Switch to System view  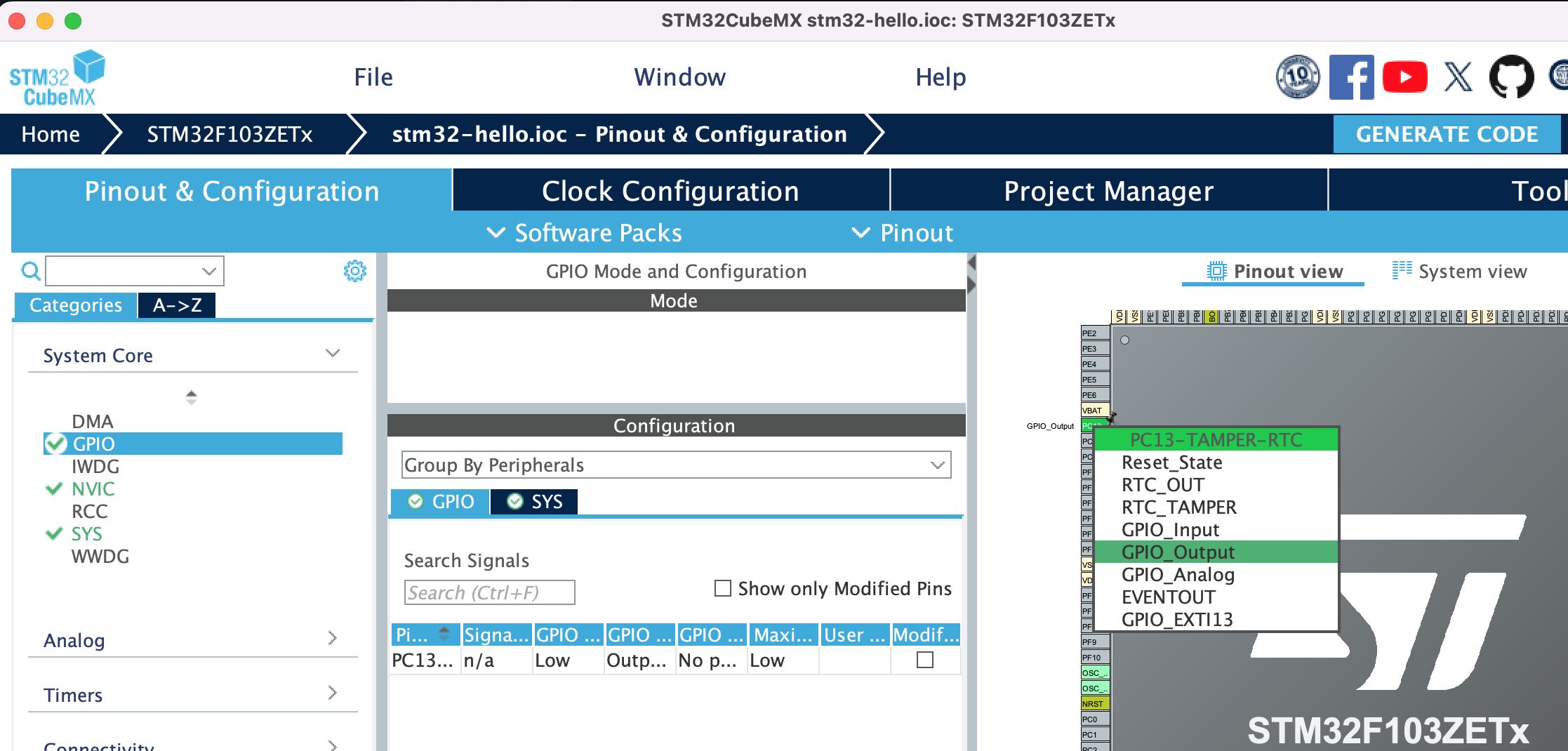(x=1460, y=272)
